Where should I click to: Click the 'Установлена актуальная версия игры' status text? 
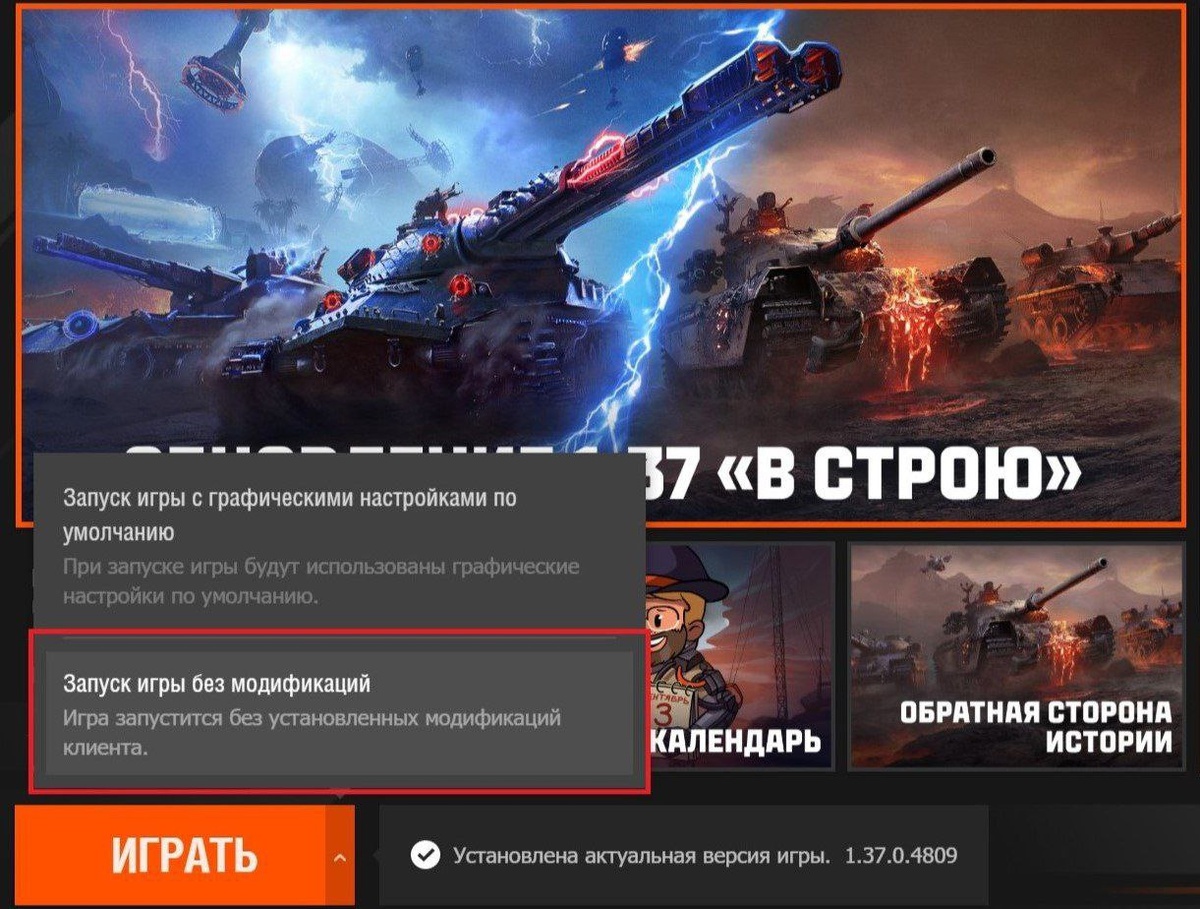click(641, 856)
